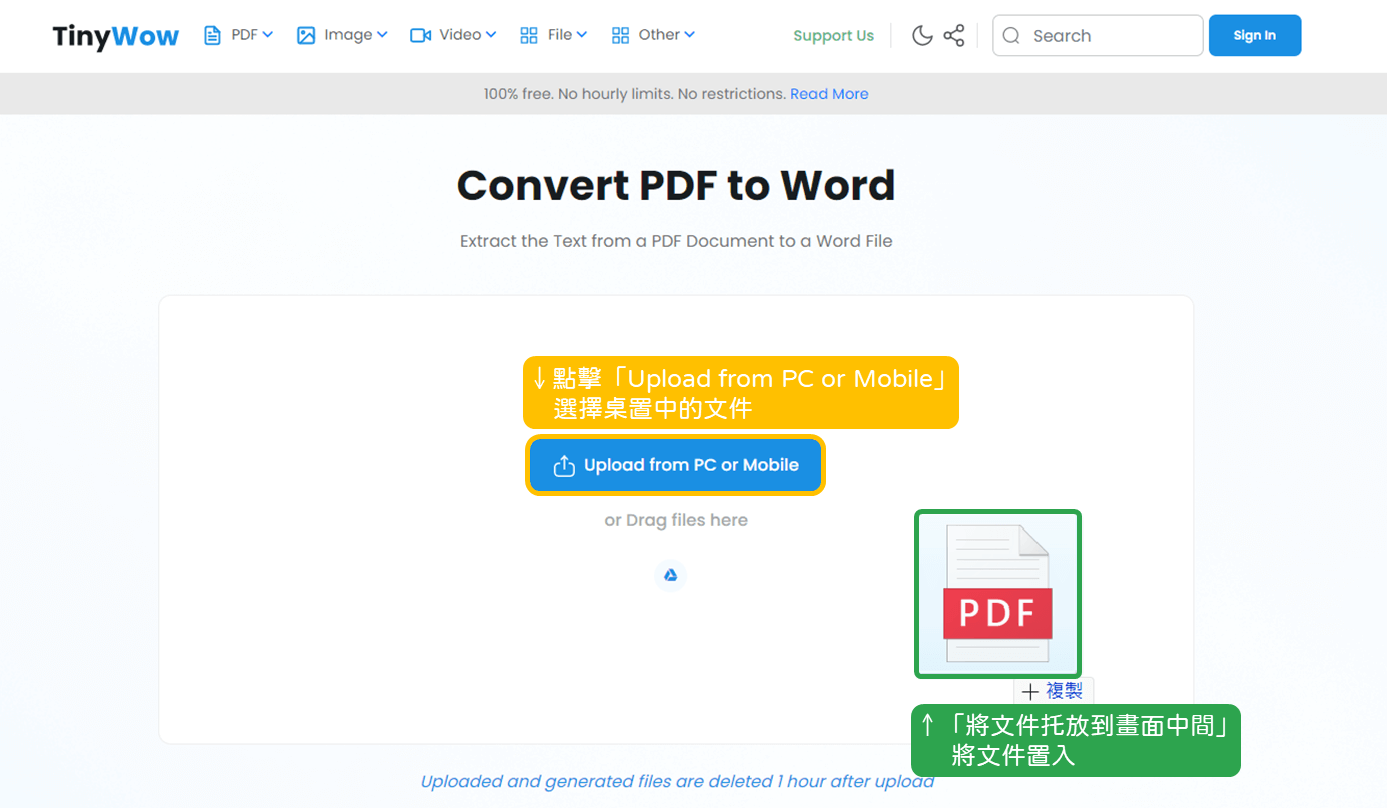Click the 'or Drag files here' text
The image size is (1387, 808).
676,520
